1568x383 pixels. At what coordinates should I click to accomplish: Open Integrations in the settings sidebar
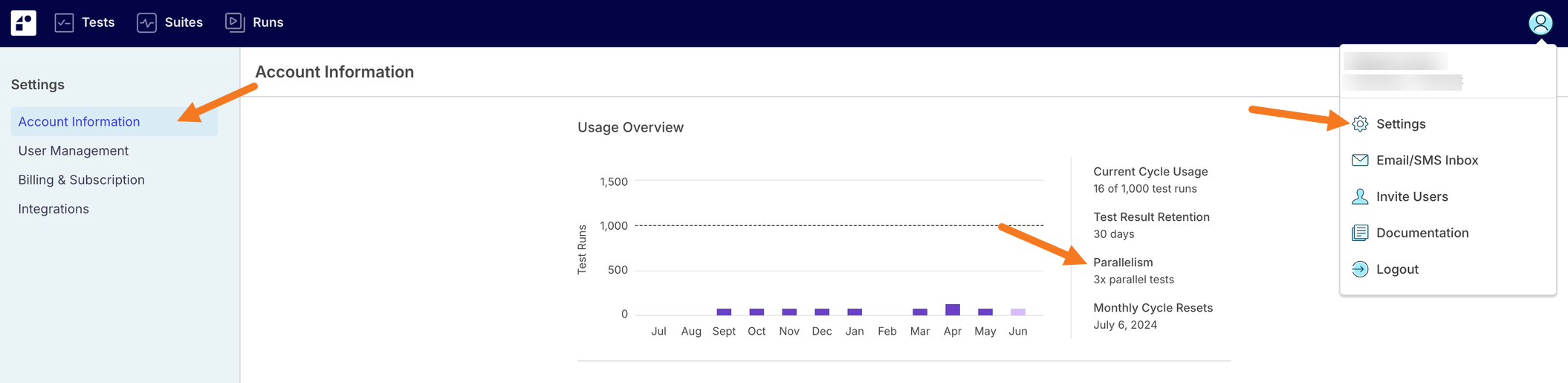pos(54,209)
